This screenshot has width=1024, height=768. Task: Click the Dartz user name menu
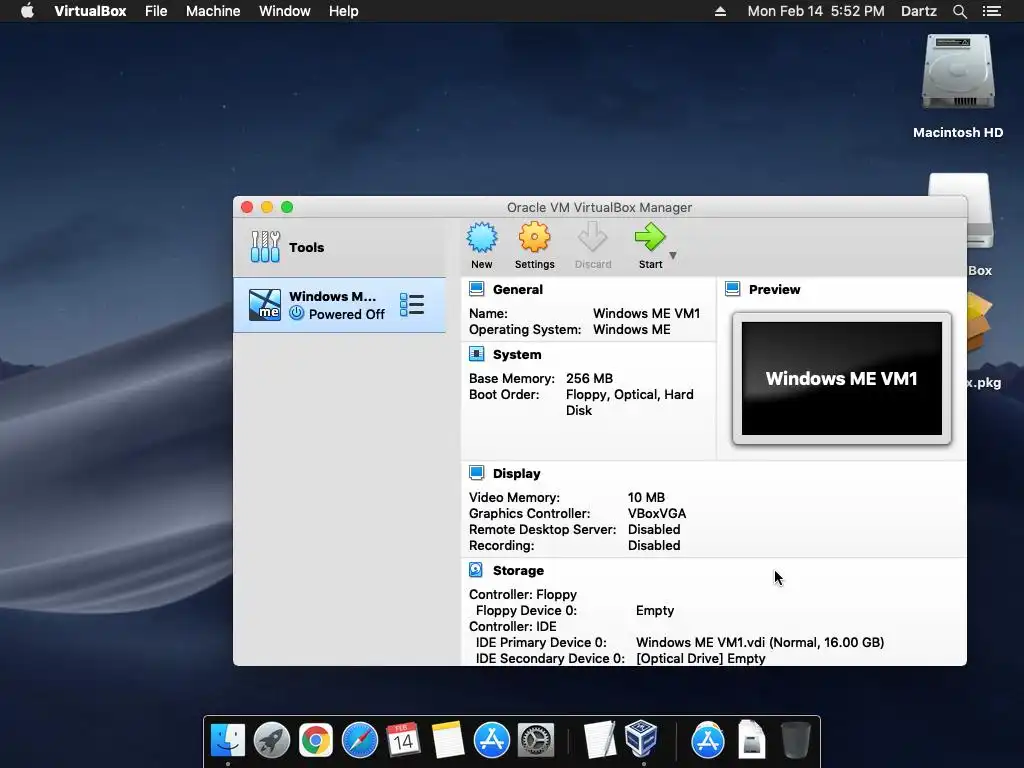[x=919, y=11]
